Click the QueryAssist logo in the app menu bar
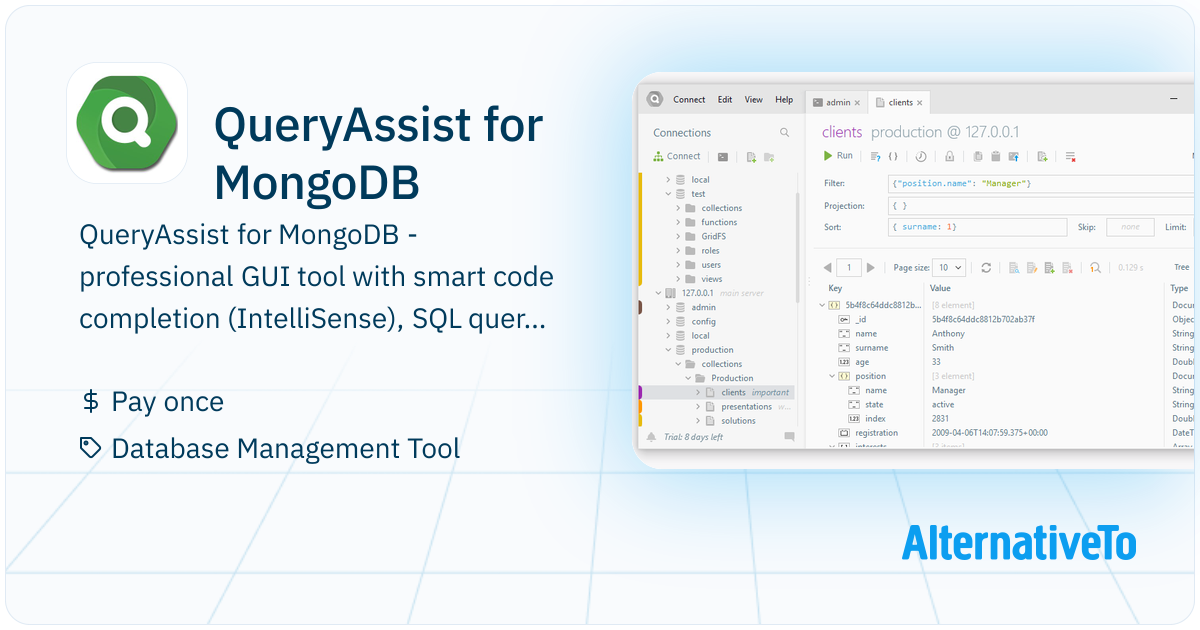The height and width of the screenshot is (630, 1200). pos(654,99)
